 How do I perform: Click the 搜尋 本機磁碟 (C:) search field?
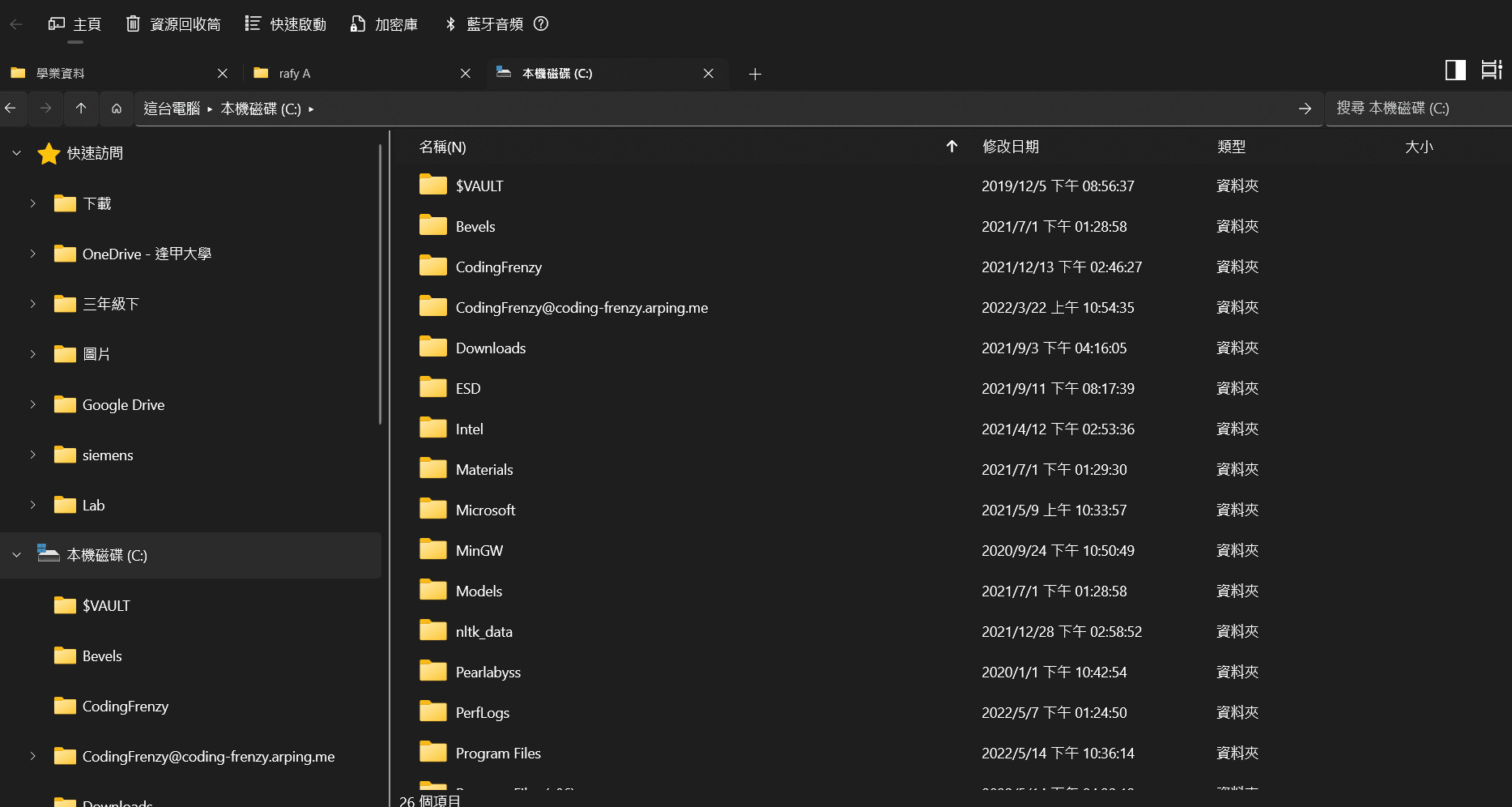pyautogui.click(x=1418, y=109)
